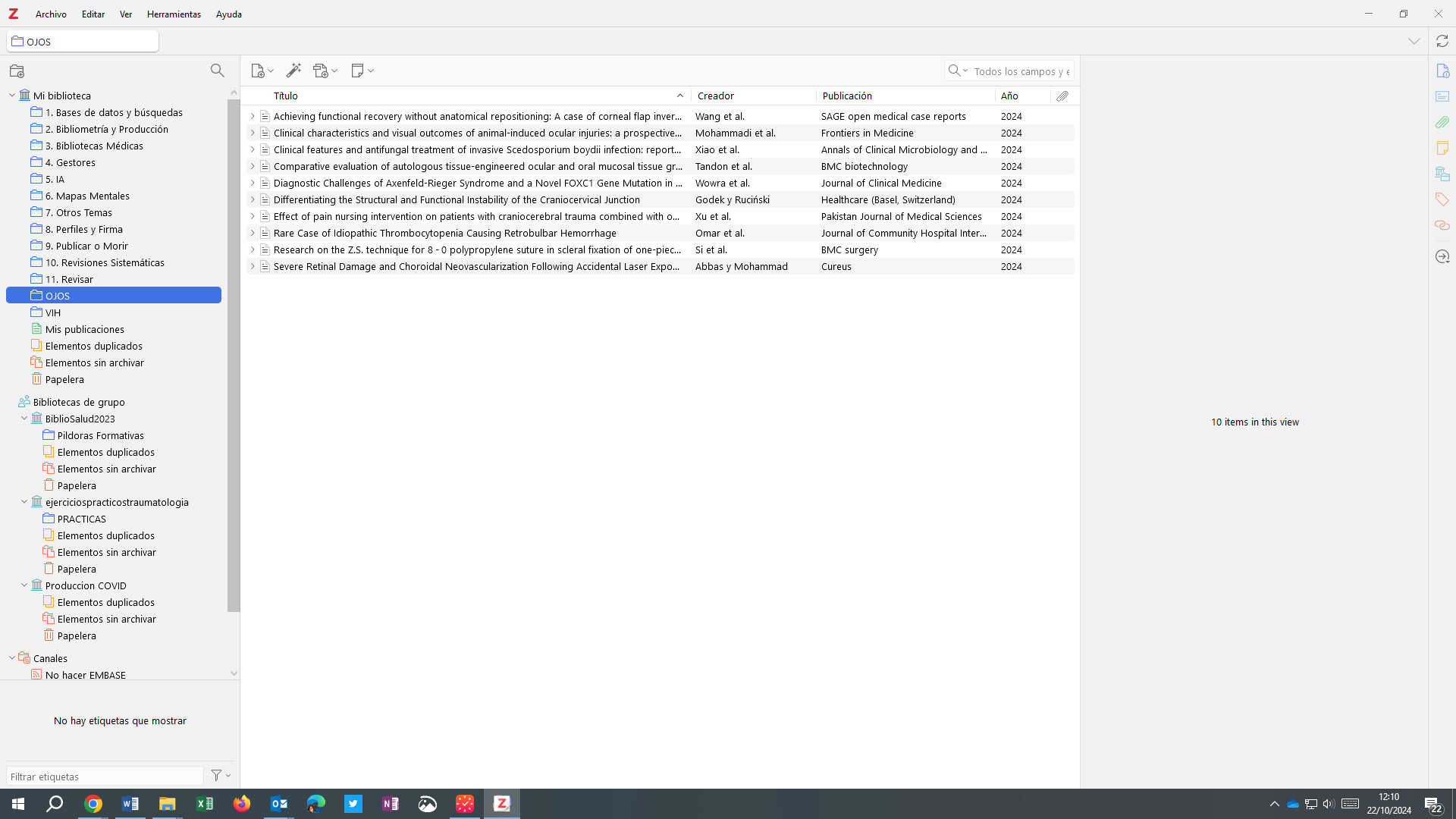1456x819 pixels.
Task: Click the New Note toolbar icon
Action: (362, 71)
